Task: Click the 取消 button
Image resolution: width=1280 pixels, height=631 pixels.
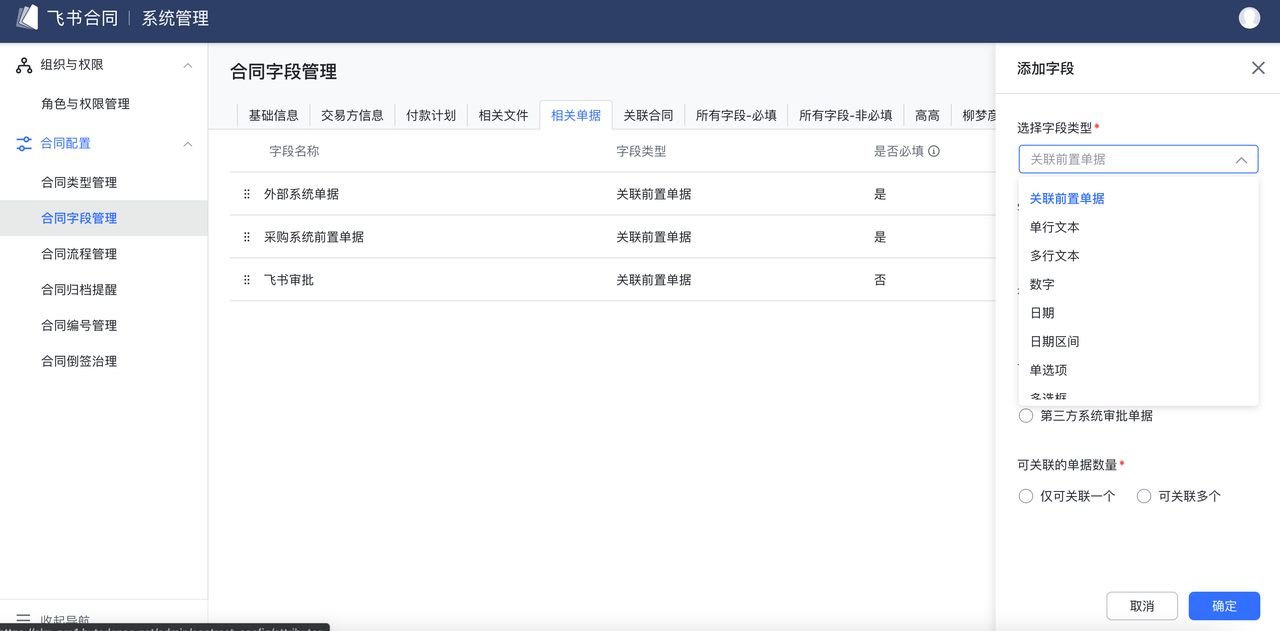Action: pyautogui.click(x=1141, y=606)
